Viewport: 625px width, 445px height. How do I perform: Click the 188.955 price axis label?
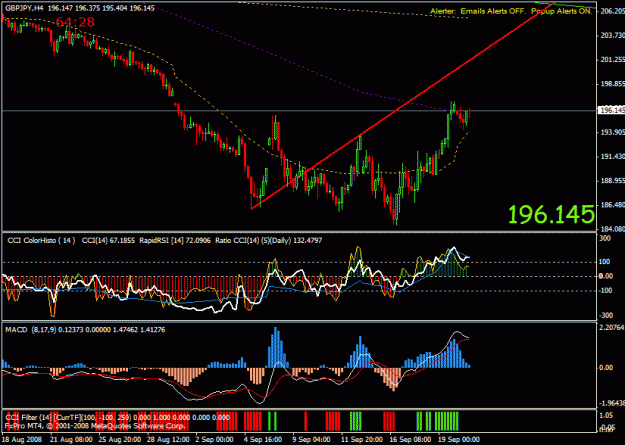[x=612, y=181]
